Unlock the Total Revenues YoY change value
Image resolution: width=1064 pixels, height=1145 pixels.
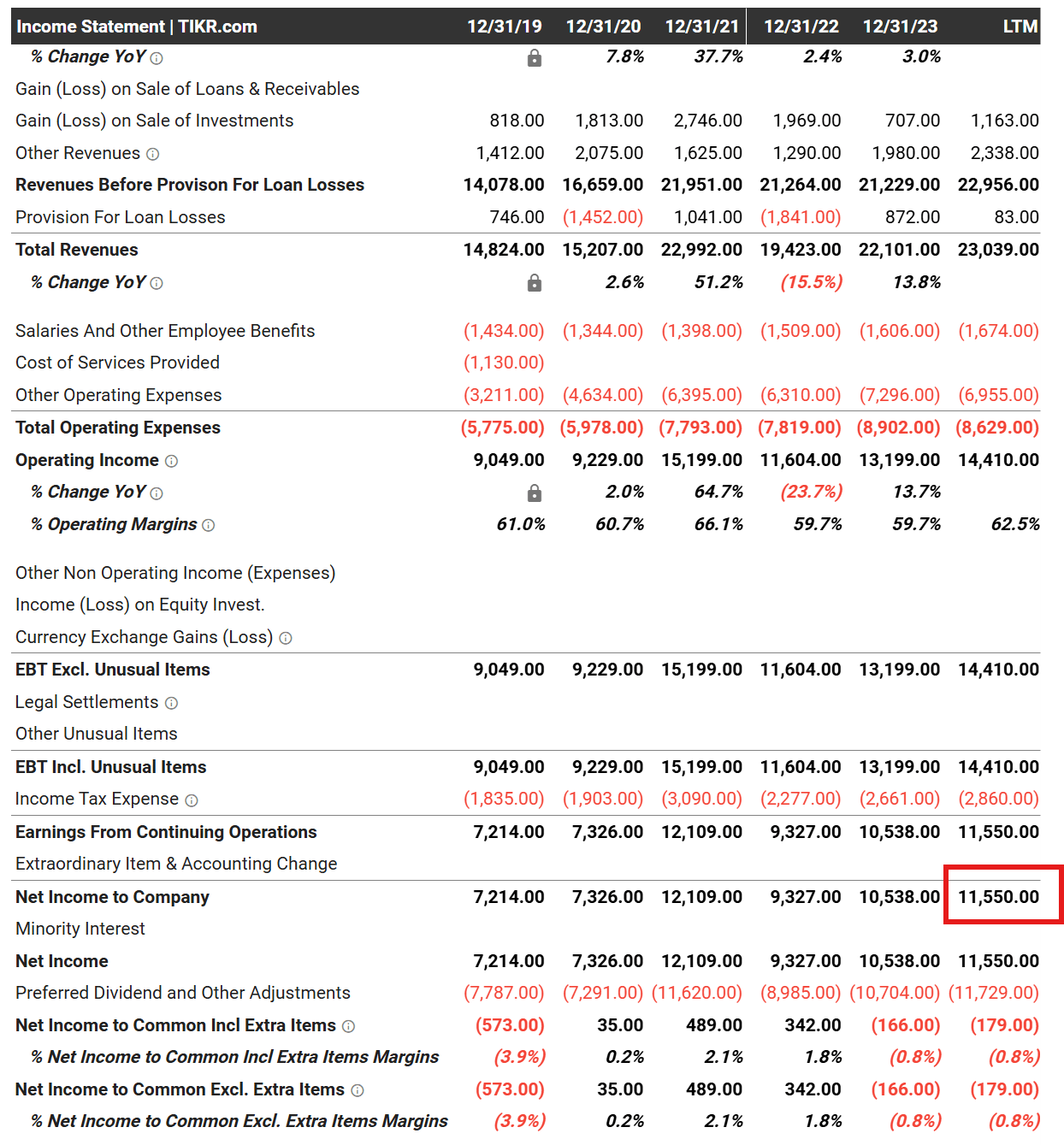coord(535,282)
